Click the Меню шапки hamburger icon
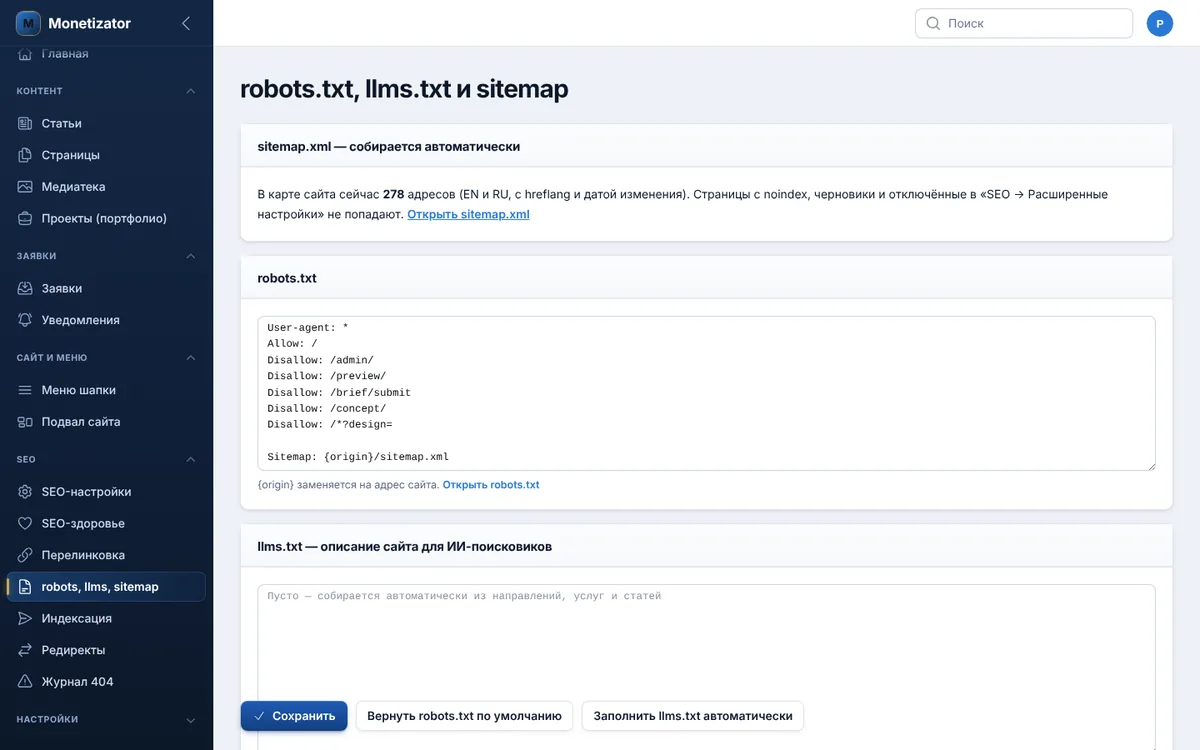 pyautogui.click(x=25, y=390)
